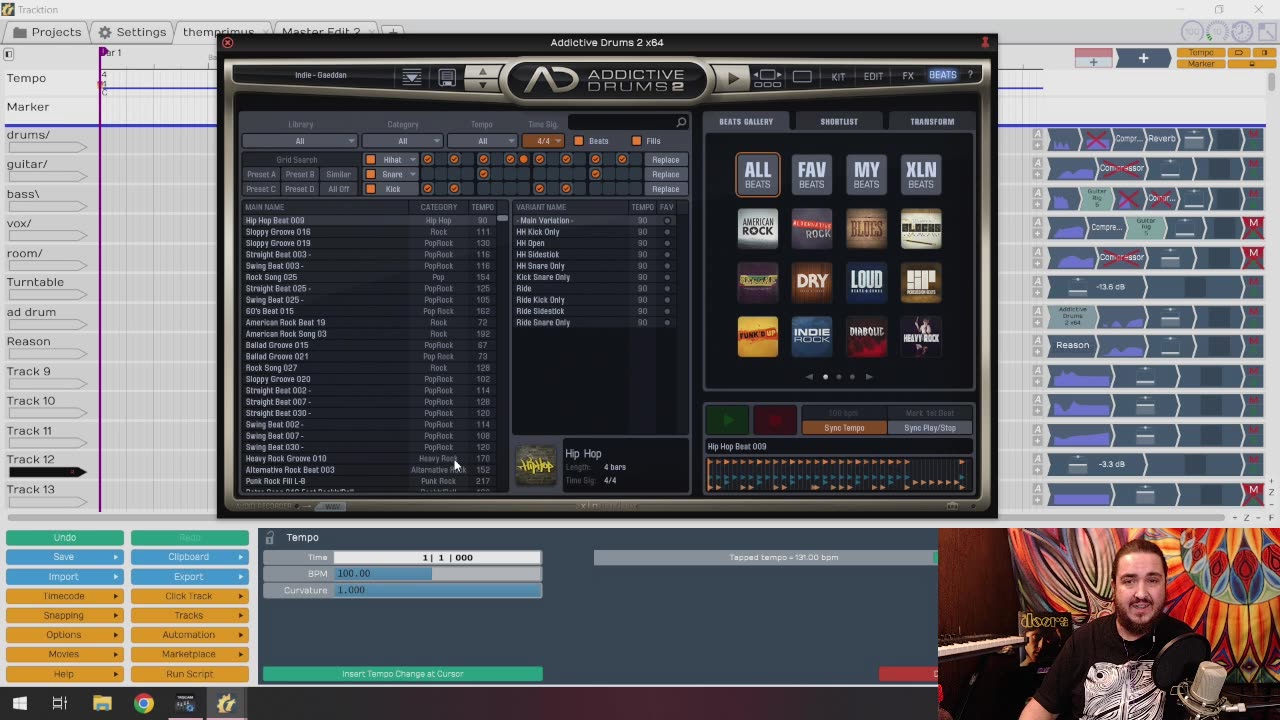The width and height of the screenshot is (1280, 720).
Task: Click the All Off button
Action: [339, 189]
